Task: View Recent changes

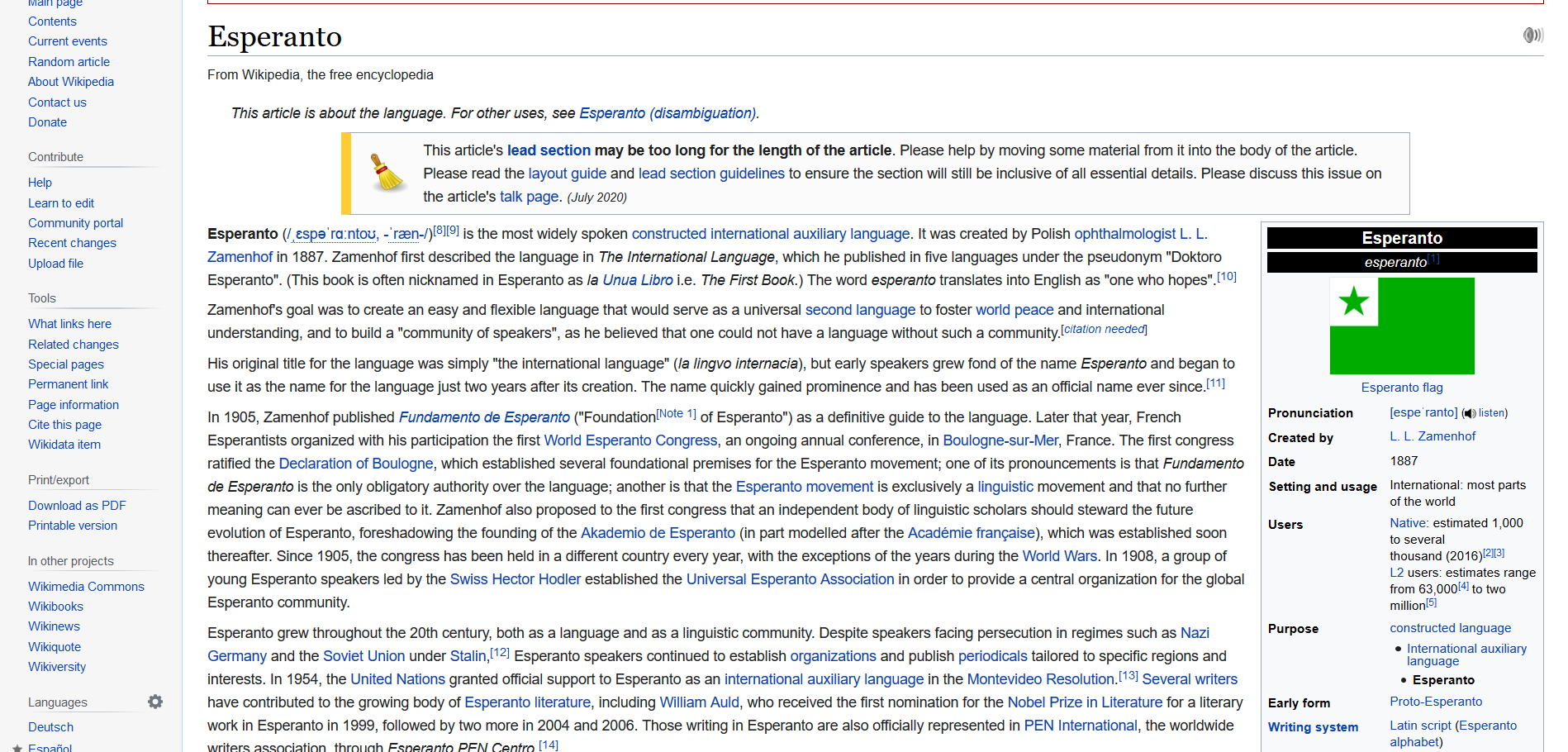Action: coord(72,243)
